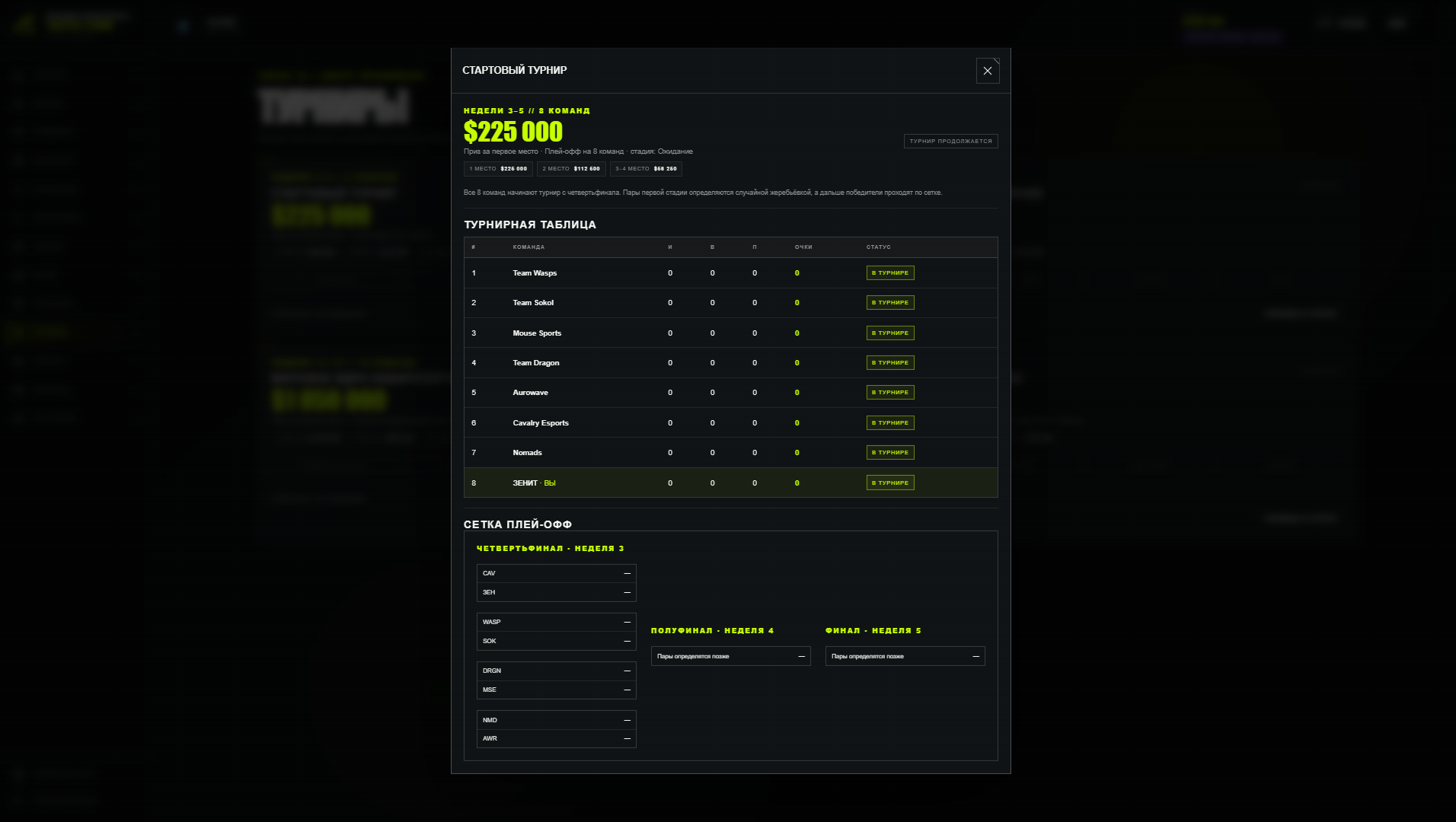Viewport: 1456px width, 822px height.
Task: Select Aurowave team name
Action: (x=531, y=393)
